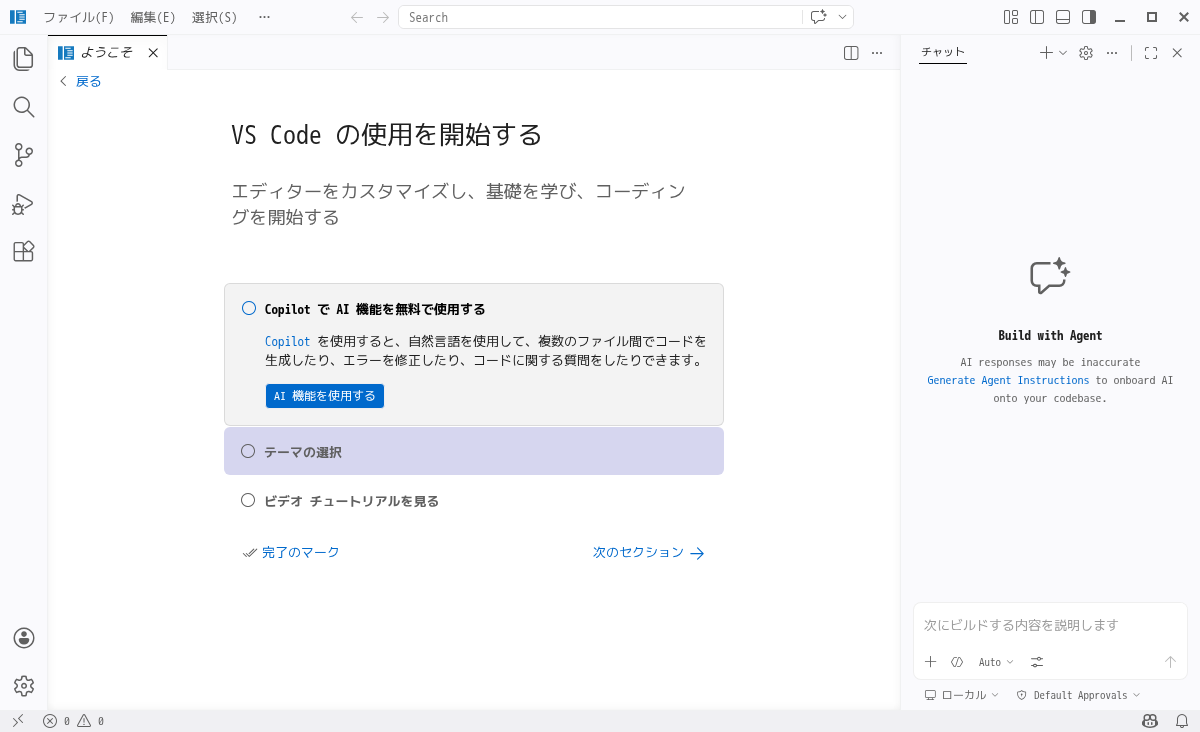Image resolution: width=1200 pixels, height=732 pixels.
Task: Open the 選択(S) menu
Action: (x=214, y=17)
